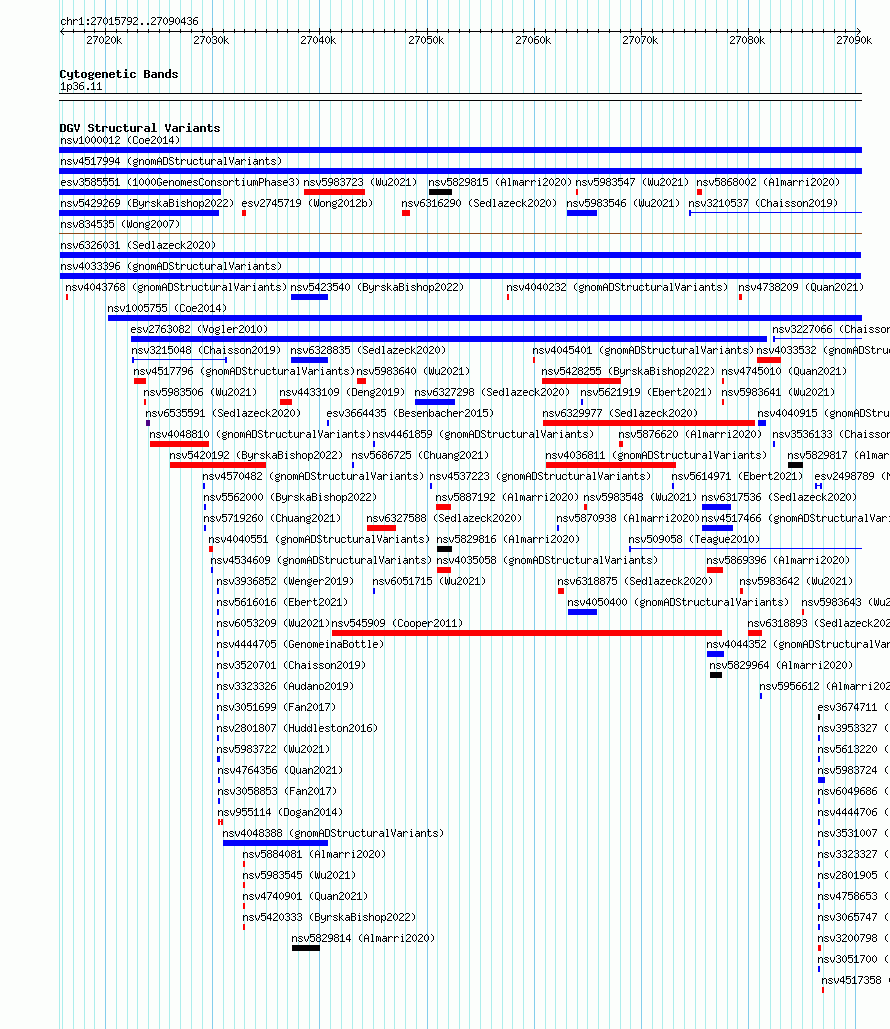890x1029 pixels.
Task: Click the blue bar below nsv4048388
Action: click(x=275, y=843)
